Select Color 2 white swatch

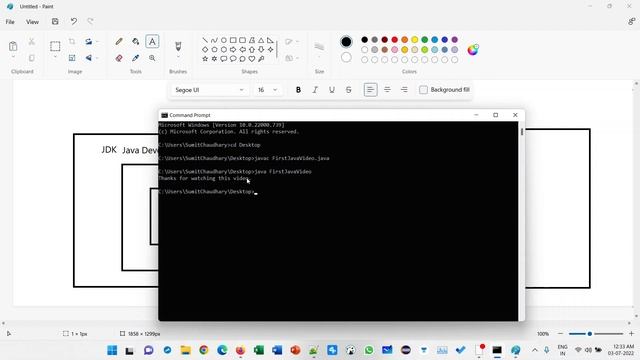click(346, 58)
